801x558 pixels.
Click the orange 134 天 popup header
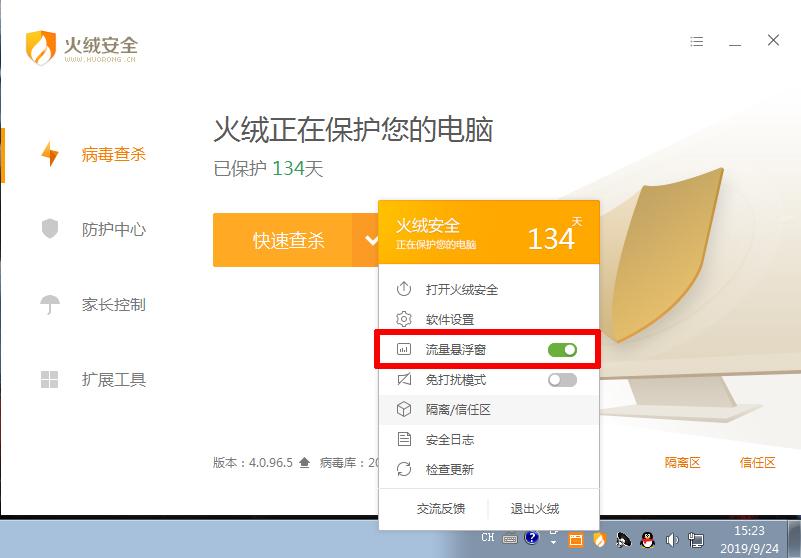489,232
